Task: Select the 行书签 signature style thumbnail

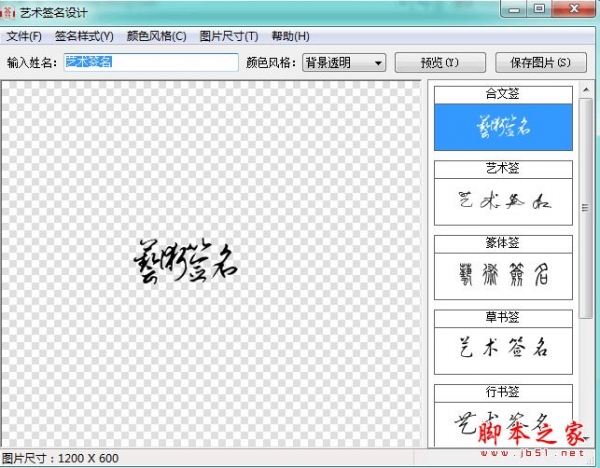Action: [x=503, y=418]
